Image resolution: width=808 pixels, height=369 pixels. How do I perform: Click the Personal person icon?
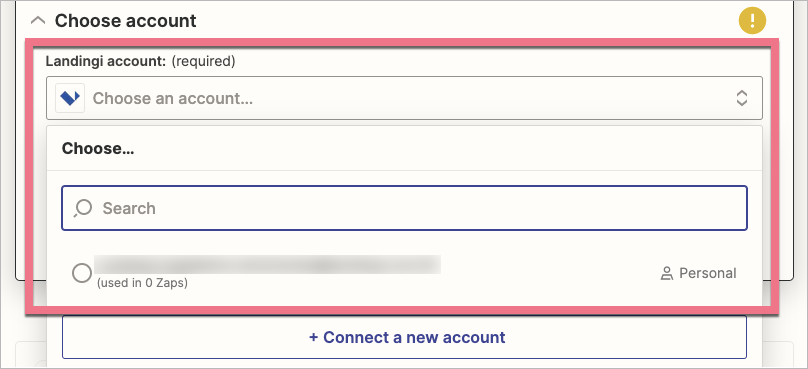[x=667, y=273]
